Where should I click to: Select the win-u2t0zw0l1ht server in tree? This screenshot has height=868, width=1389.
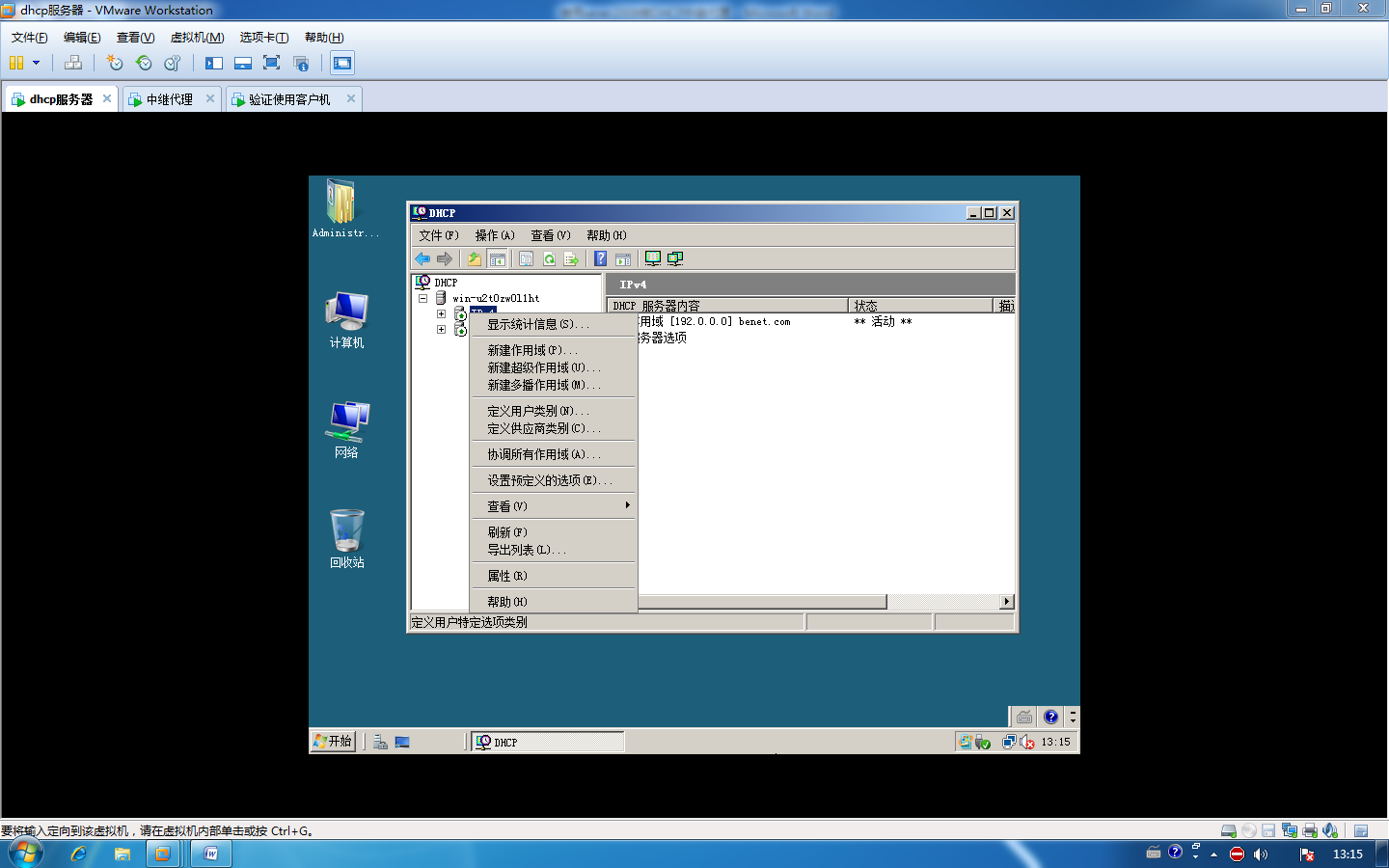coord(496,298)
